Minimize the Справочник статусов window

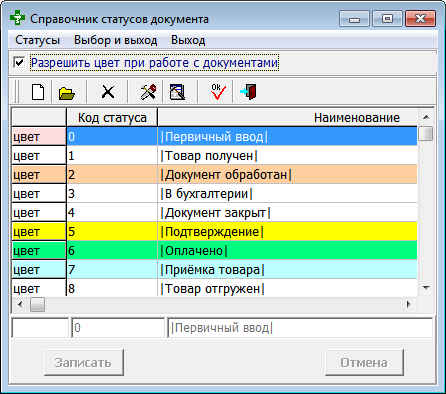(x=354, y=19)
